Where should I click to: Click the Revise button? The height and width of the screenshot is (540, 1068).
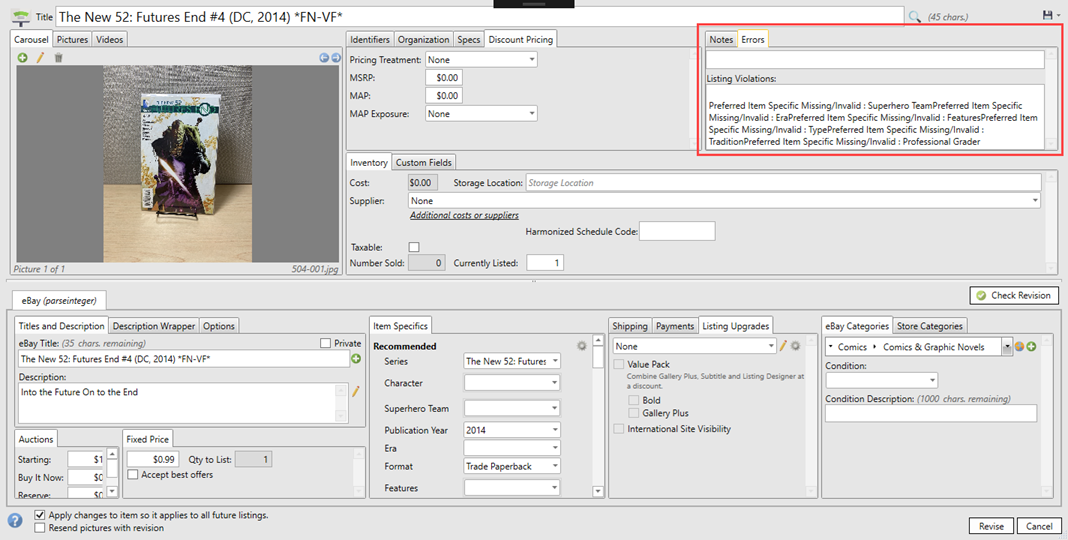tap(991, 526)
